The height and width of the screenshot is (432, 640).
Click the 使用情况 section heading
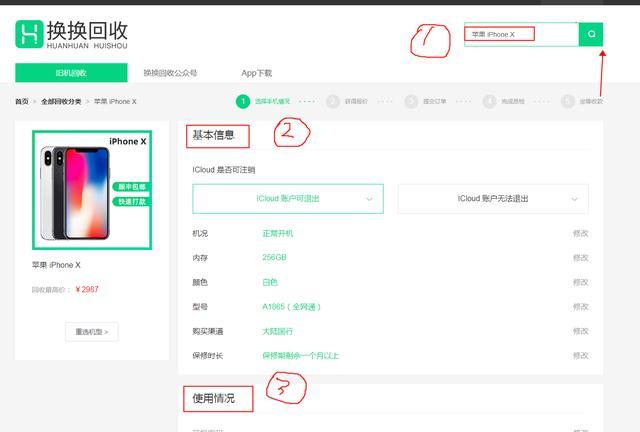213,398
